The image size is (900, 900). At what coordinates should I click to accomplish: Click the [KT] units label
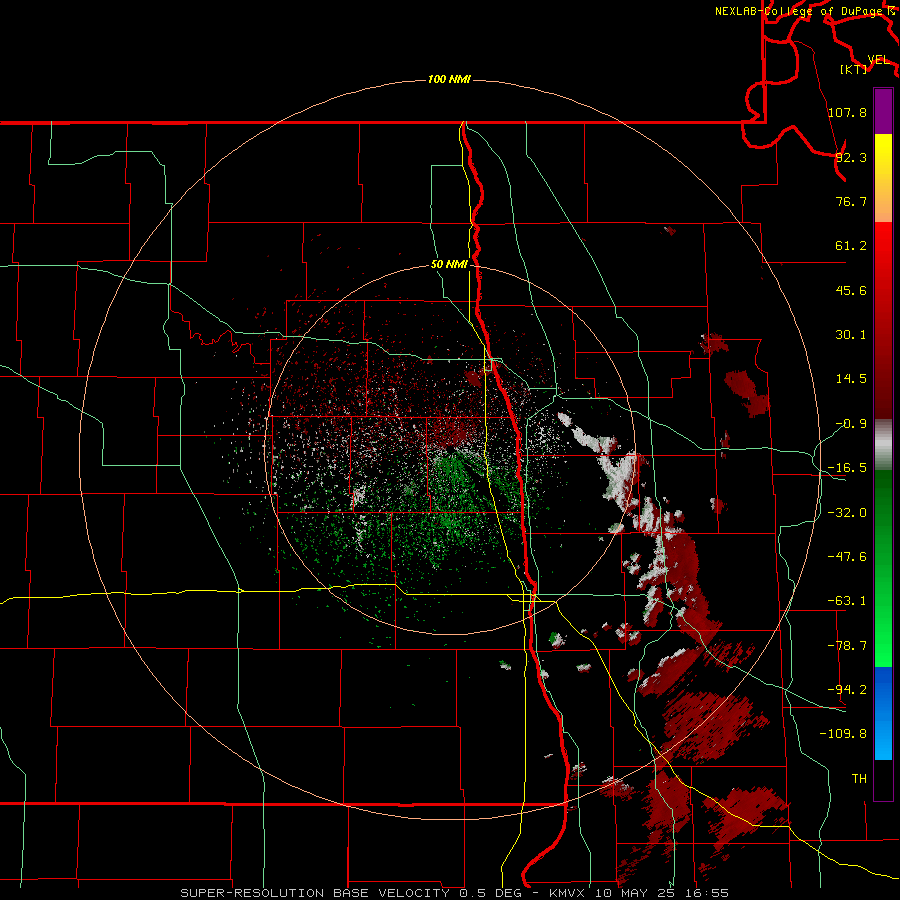point(854,69)
